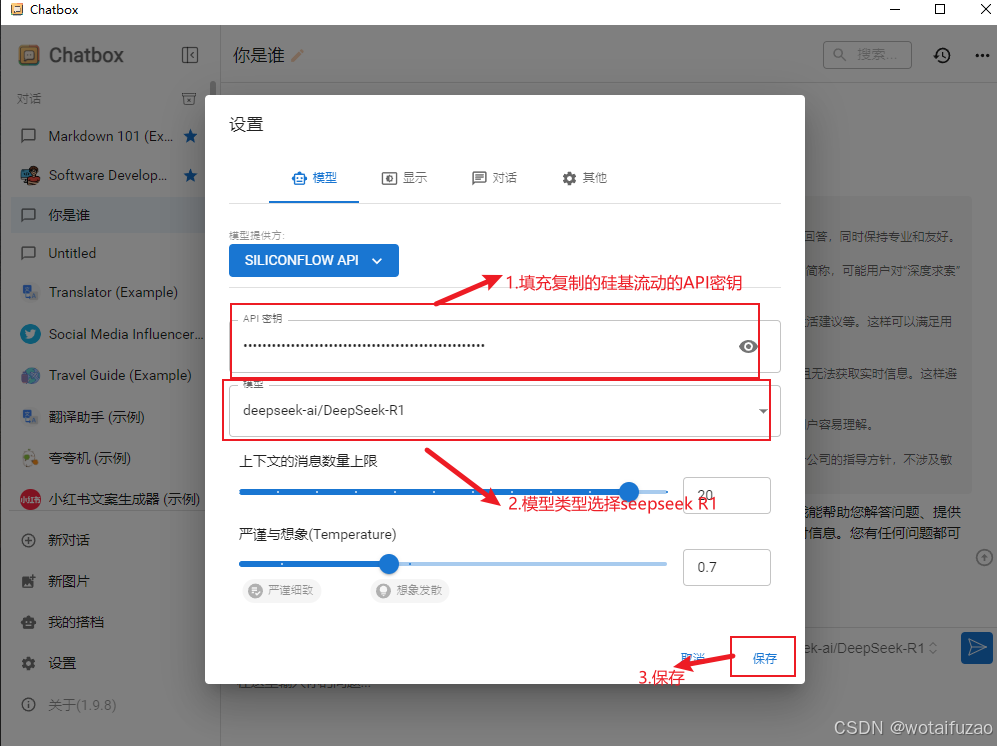Click the 翻译助手 (示例) translate icon
The image size is (997, 746).
click(29, 417)
